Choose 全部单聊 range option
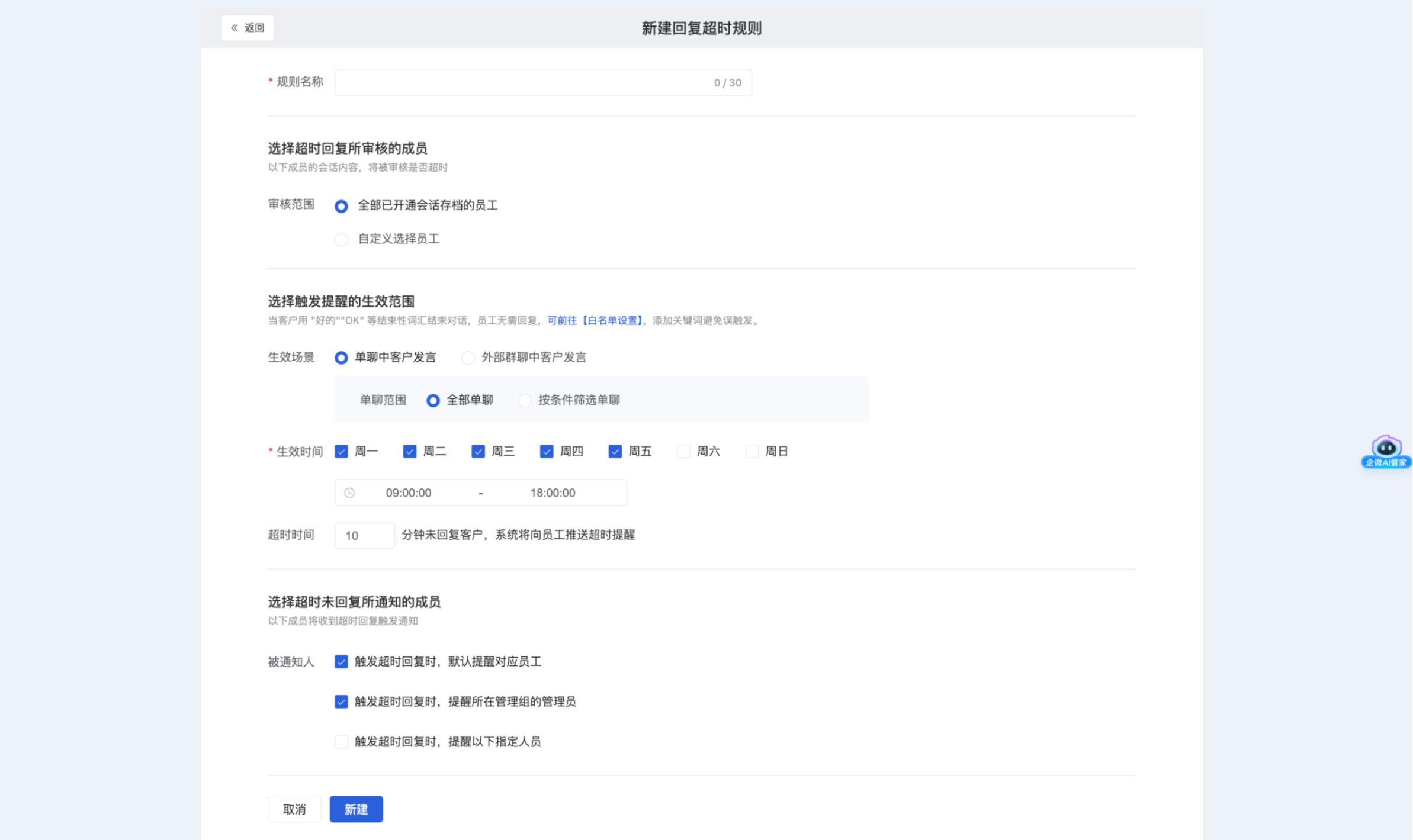This screenshot has height=840, width=1413. pyautogui.click(x=433, y=400)
